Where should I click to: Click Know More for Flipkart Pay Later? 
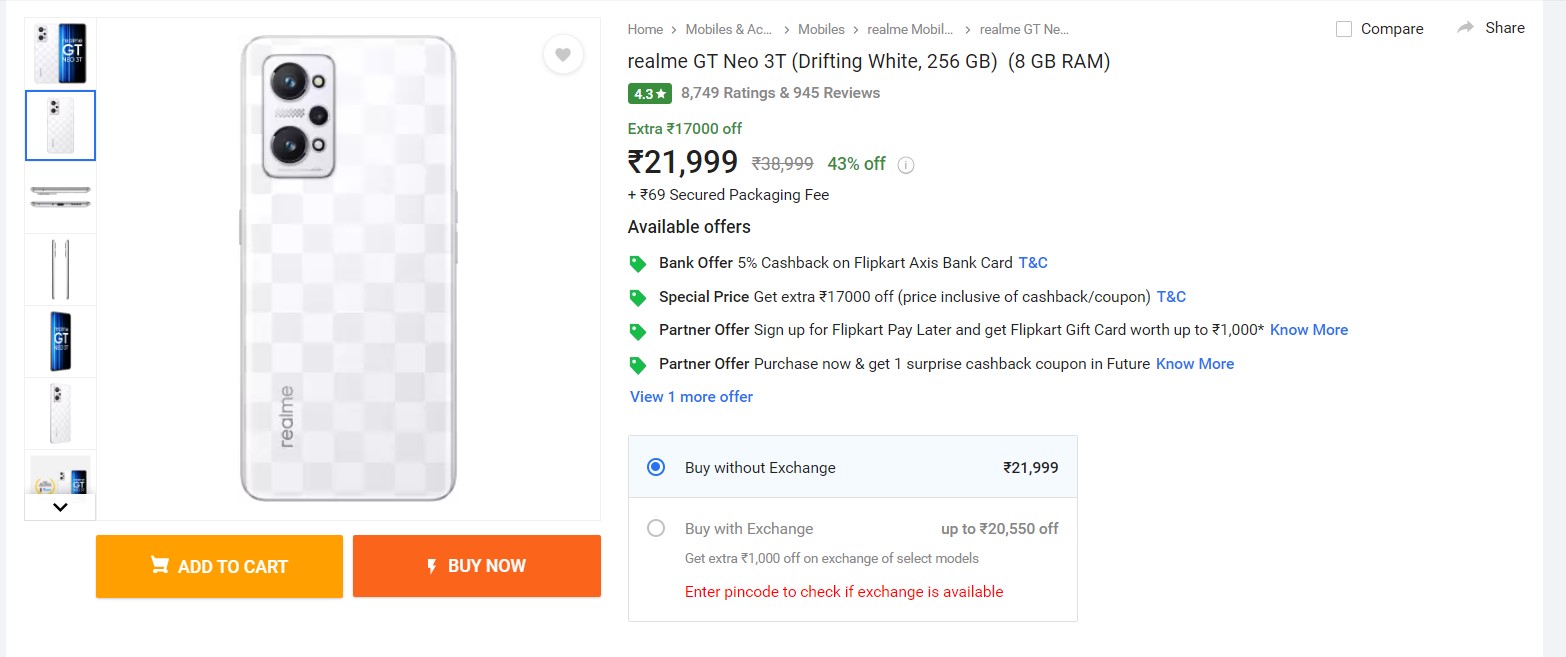[1309, 330]
